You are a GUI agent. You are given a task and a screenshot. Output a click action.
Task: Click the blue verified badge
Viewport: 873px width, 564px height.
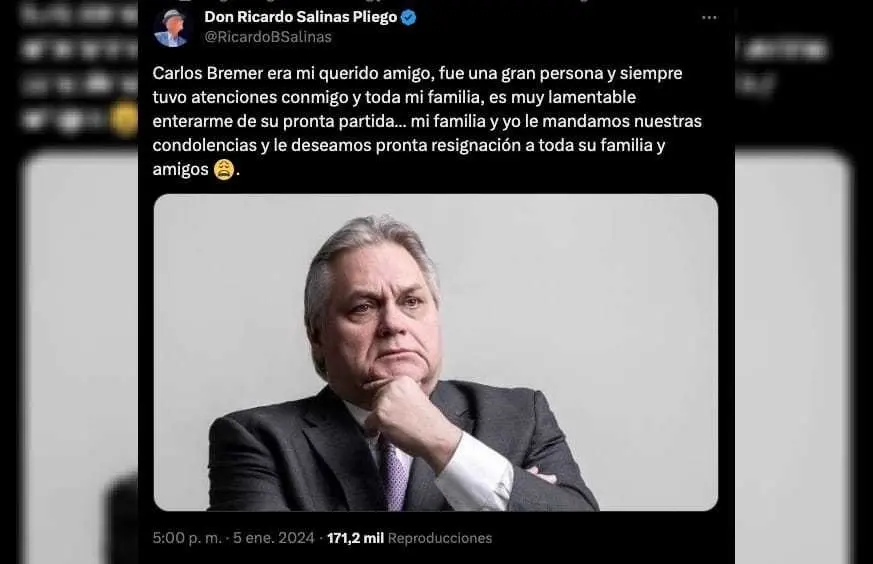pyautogui.click(x=409, y=18)
